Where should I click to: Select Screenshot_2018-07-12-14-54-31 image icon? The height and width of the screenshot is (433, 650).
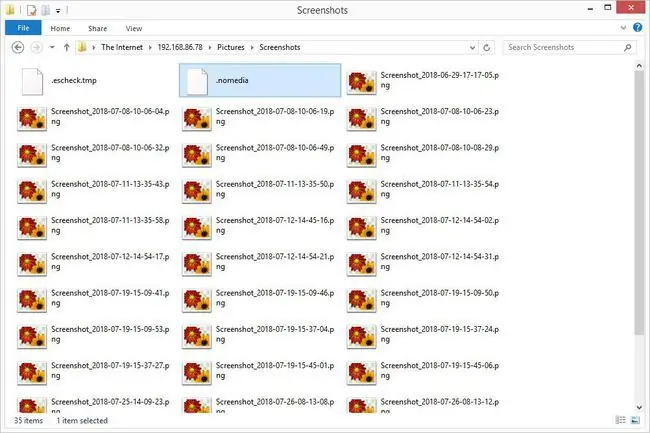click(x=362, y=264)
